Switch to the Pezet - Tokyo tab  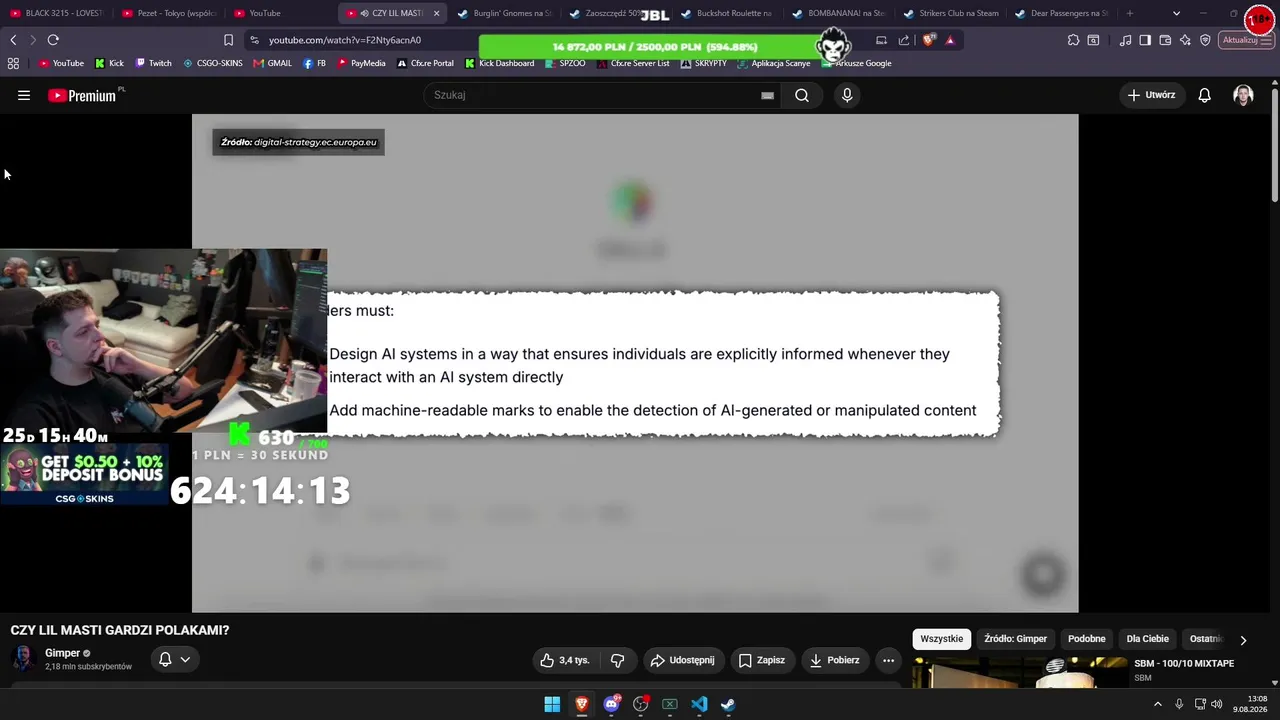[x=168, y=13]
